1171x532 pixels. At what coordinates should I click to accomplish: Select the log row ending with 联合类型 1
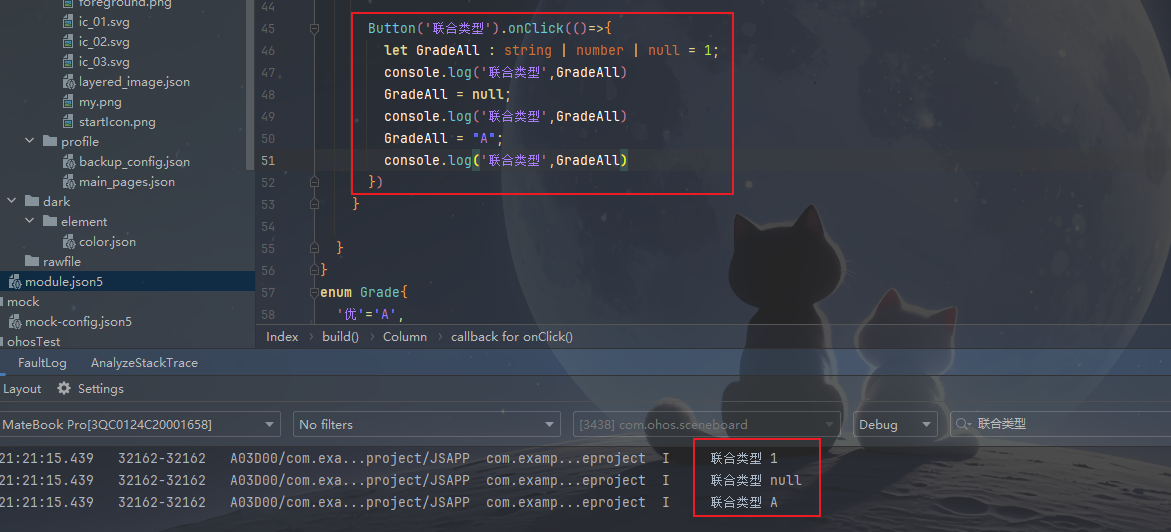pyautogui.click(x=586, y=458)
